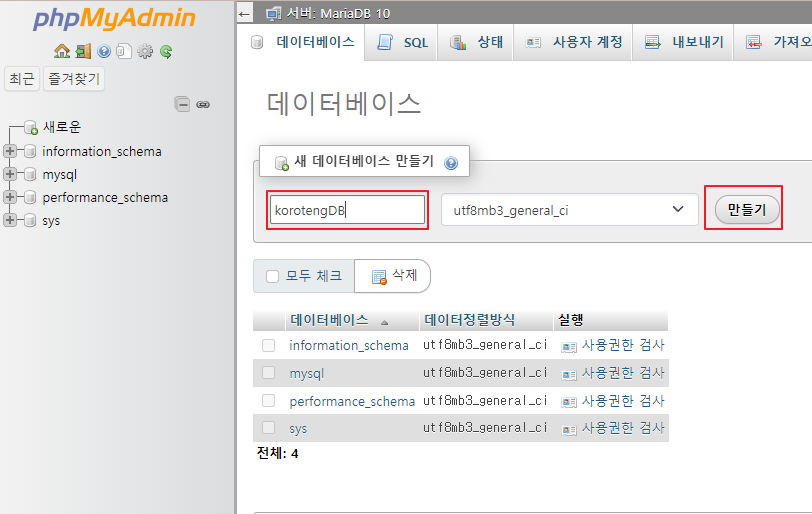Click the privileges icon in mysql row
812x514 pixels.
(x=569, y=374)
